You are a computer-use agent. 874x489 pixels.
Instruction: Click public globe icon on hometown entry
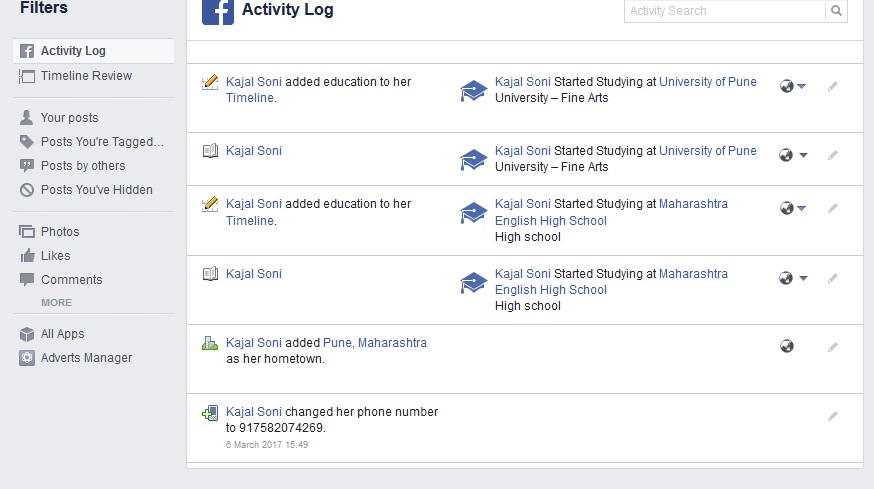click(786, 346)
